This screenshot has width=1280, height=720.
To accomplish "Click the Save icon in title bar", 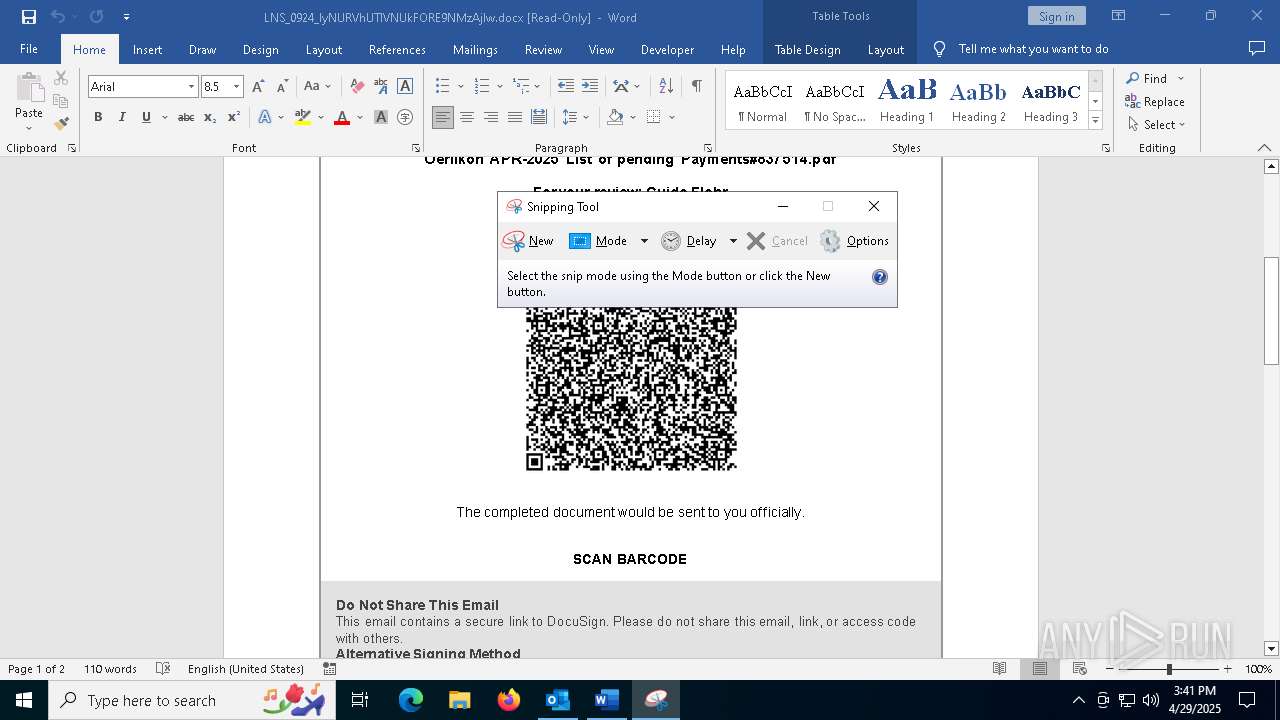I will [28, 17].
